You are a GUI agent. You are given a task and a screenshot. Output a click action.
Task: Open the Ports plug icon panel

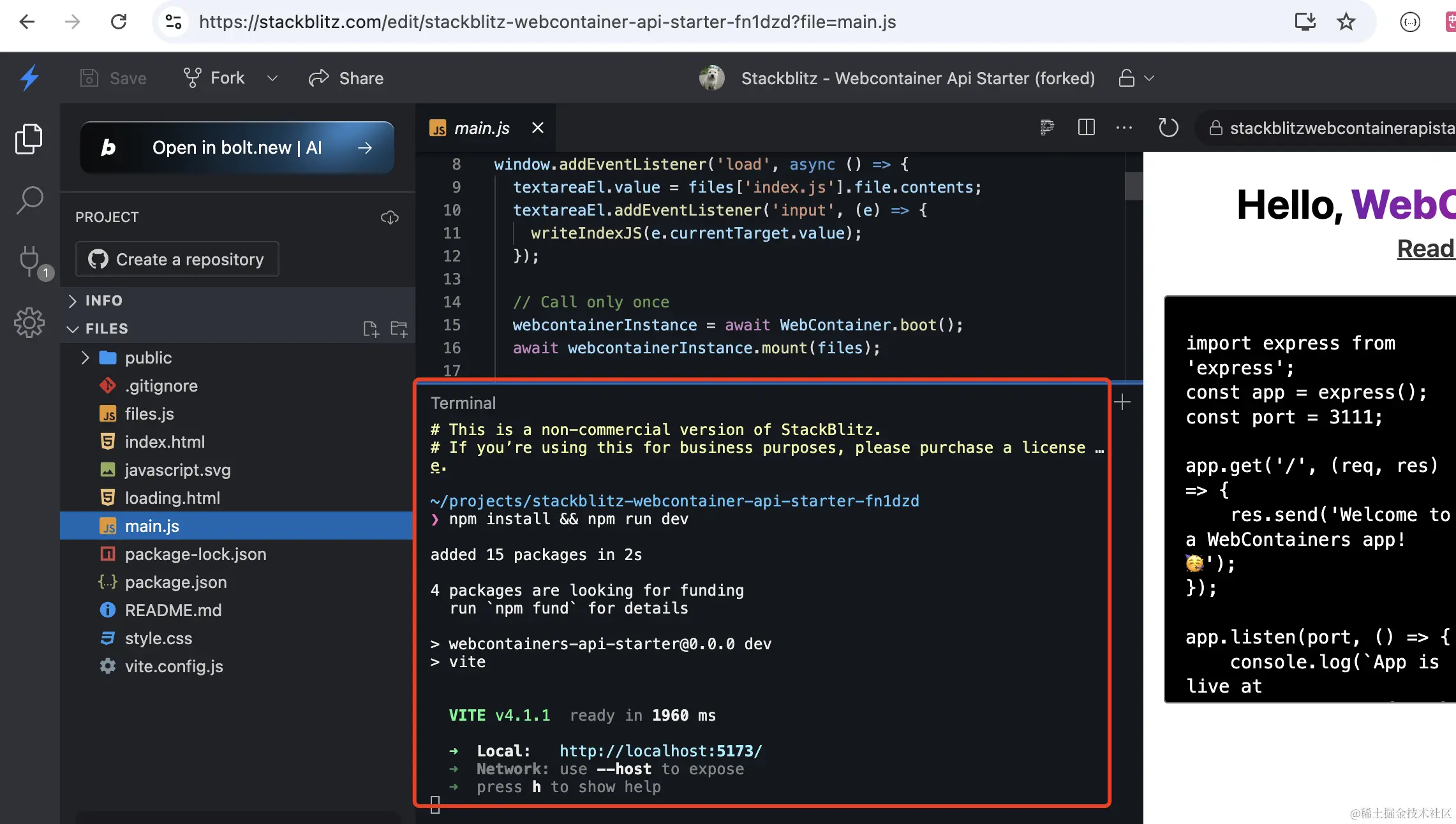coord(29,260)
